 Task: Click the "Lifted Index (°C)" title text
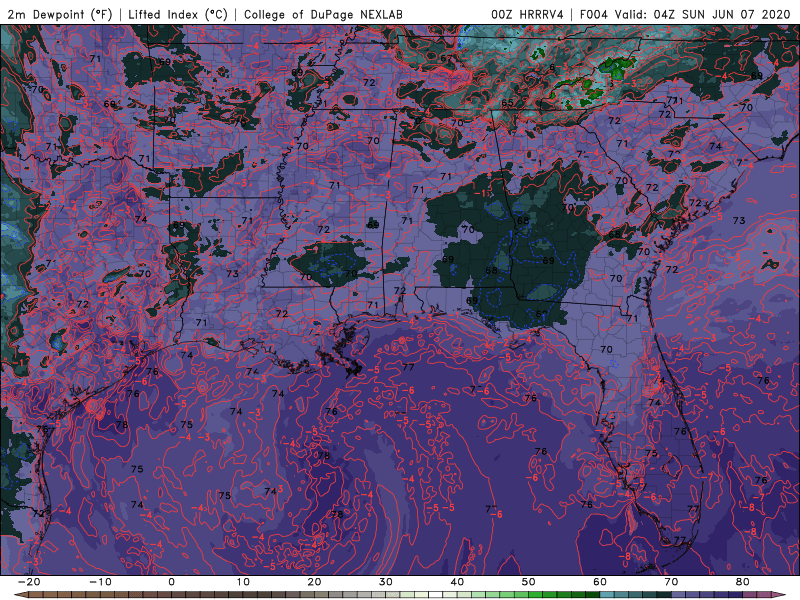[x=178, y=14]
